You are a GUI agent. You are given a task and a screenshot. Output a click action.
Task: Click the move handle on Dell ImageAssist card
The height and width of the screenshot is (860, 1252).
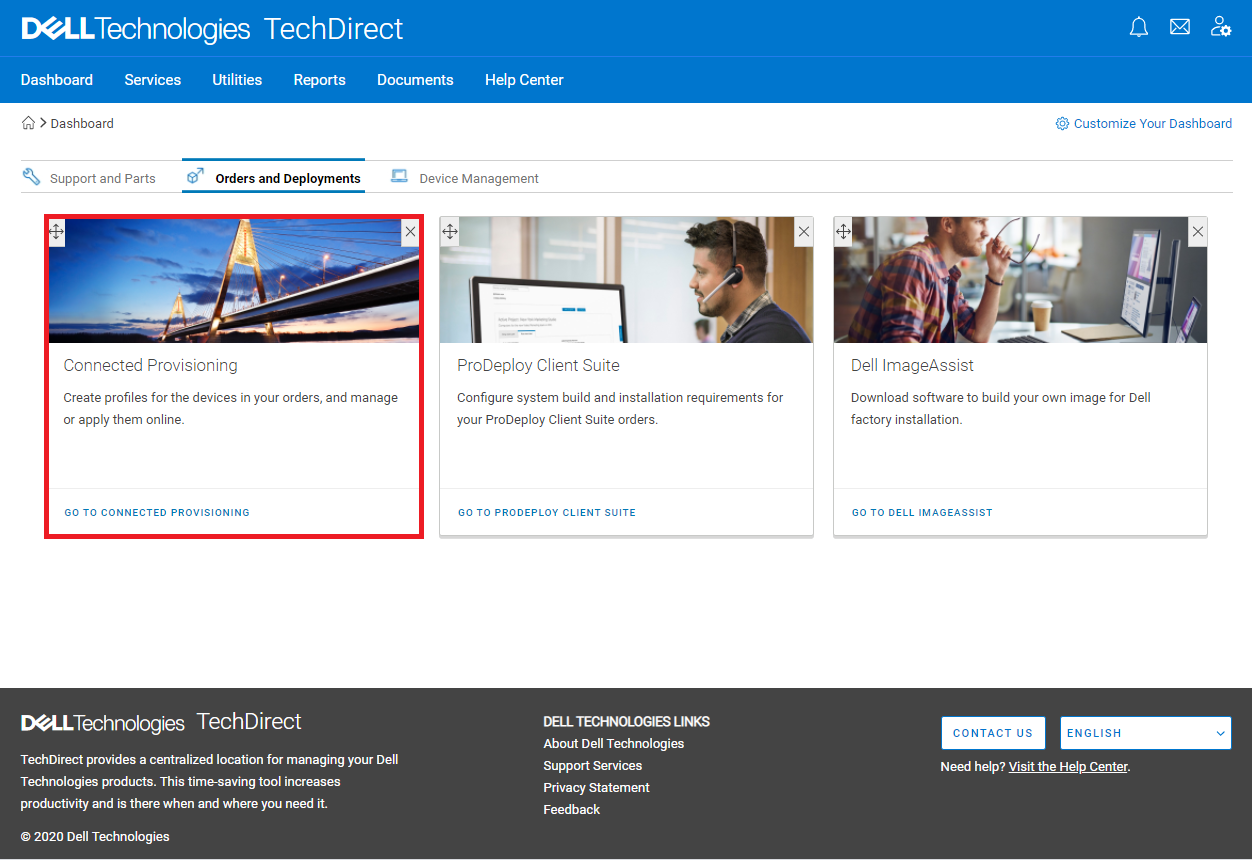pos(844,232)
